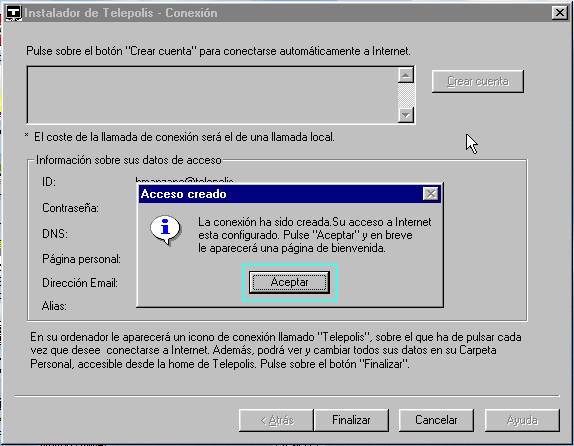The height and width of the screenshot is (446, 574).
Task: Click the information icon in the dialog
Action: 166,230
